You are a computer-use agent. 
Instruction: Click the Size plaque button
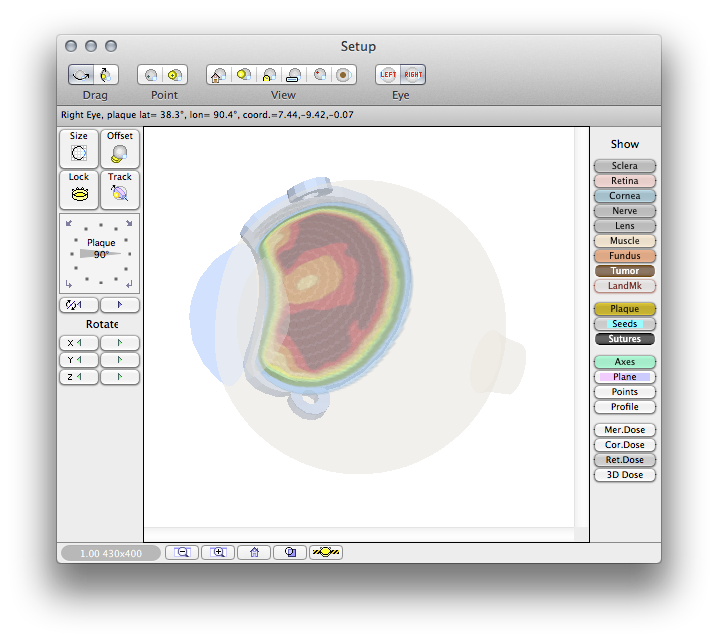click(79, 148)
